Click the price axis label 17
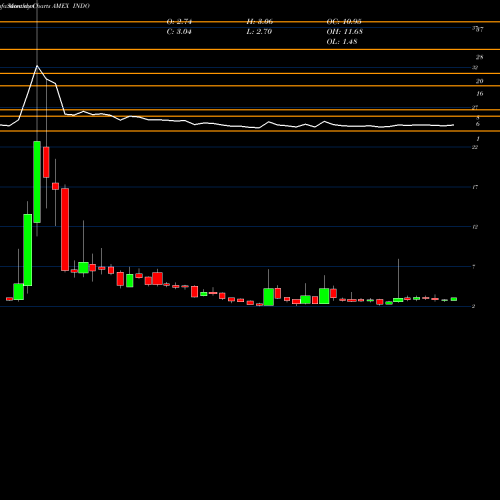Screen dimensions: 500x500 pos(475,187)
